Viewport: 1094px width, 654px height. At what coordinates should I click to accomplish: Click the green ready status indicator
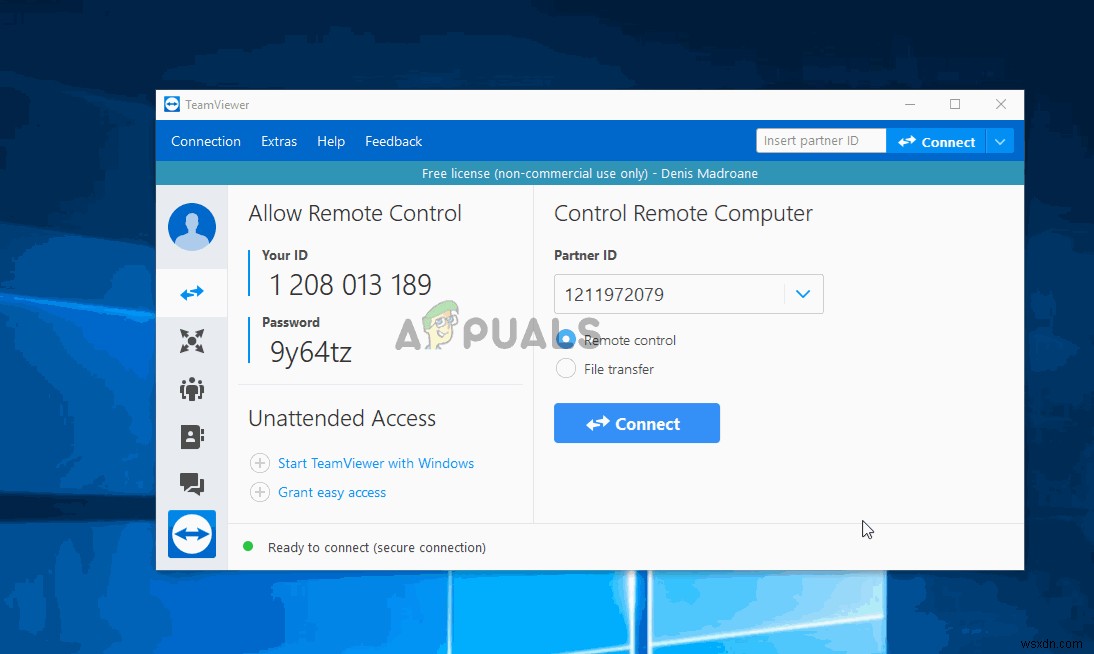click(248, 547)
